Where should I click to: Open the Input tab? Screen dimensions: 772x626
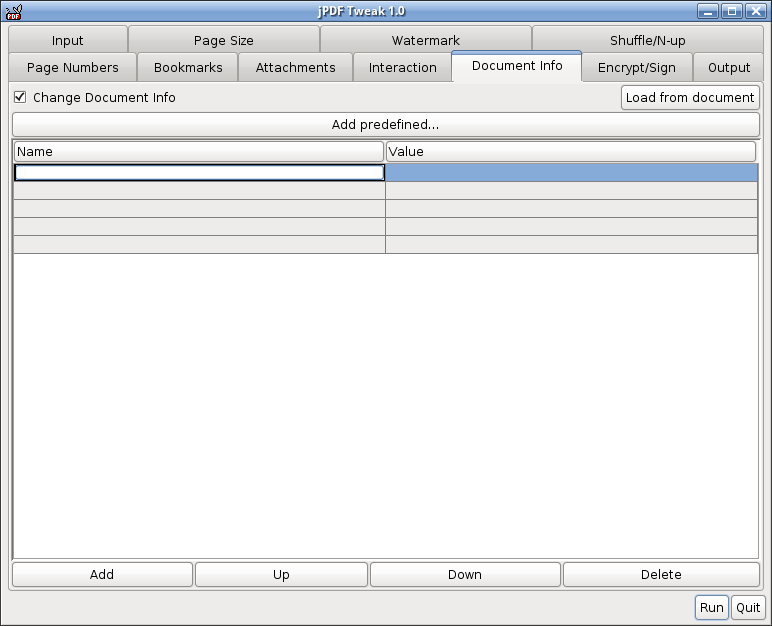[68, 40]
